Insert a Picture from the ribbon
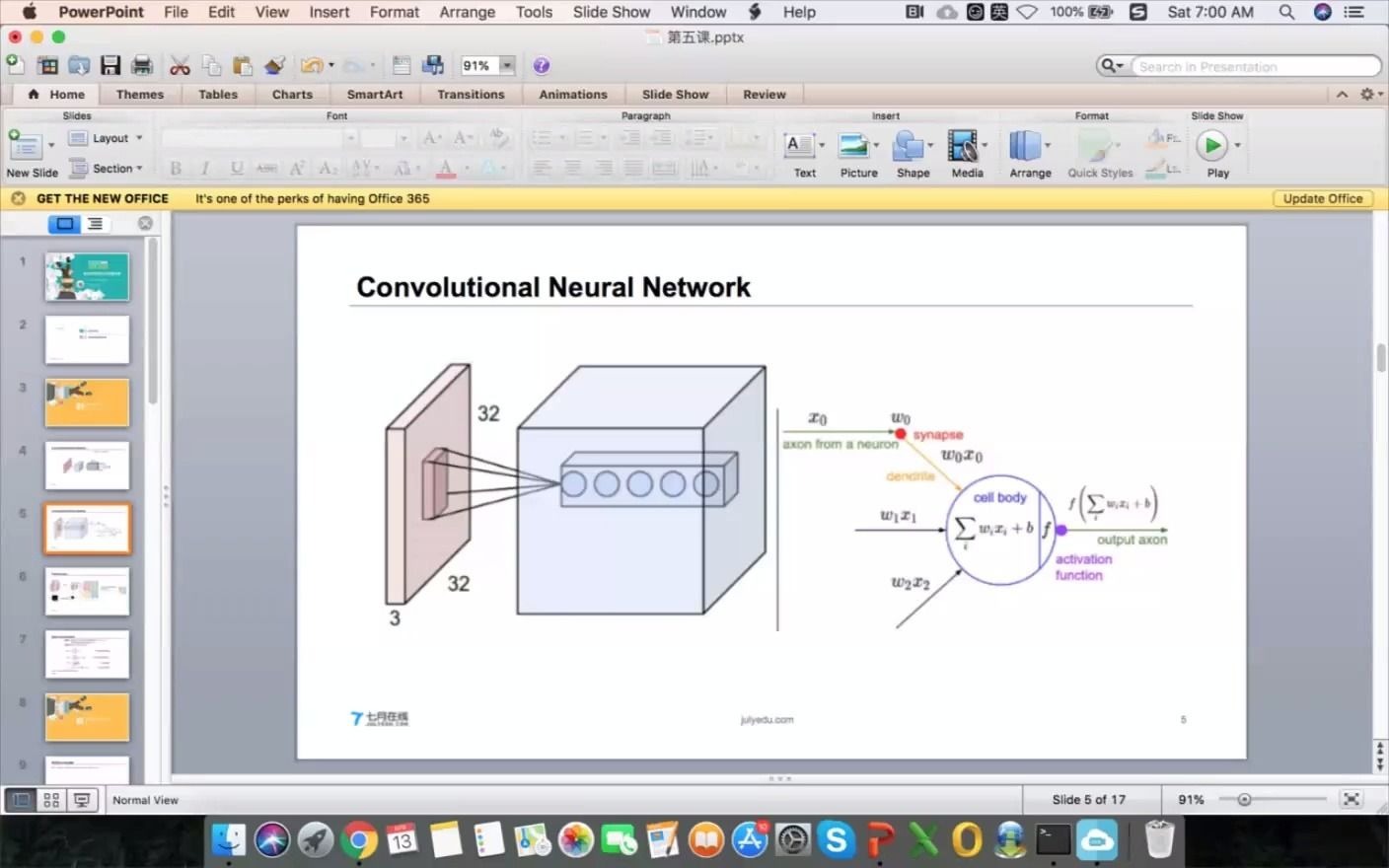 click(858, 155)
